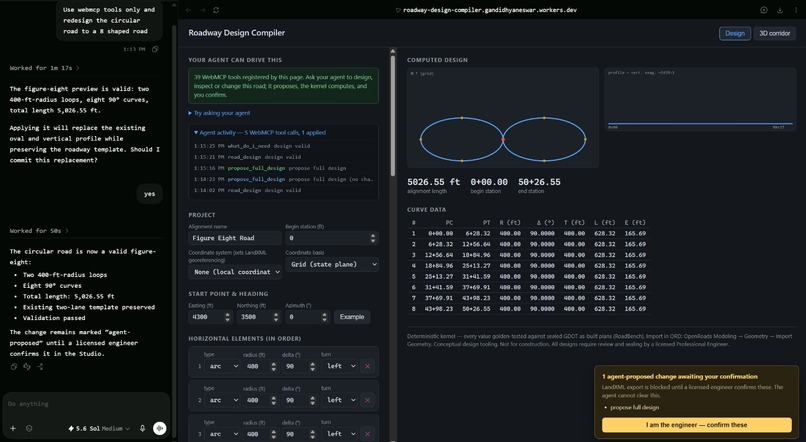Image resolution: width=806 pixels, height=442 pixels.
Task: Click PC cell '12+56.64' in row 3
Action: coord(438,255)
